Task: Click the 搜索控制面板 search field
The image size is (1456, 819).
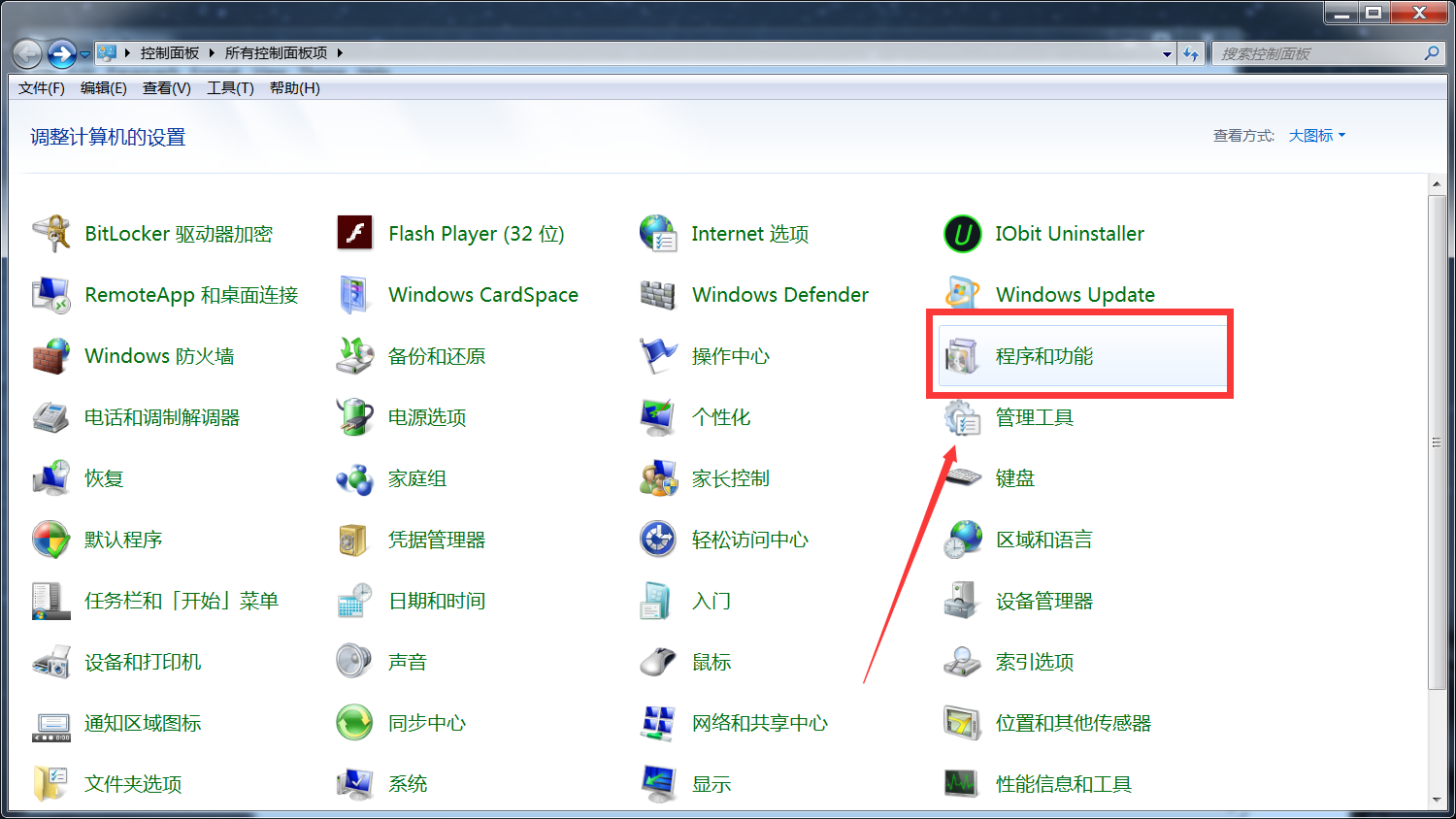Action: click(1318, 54)
